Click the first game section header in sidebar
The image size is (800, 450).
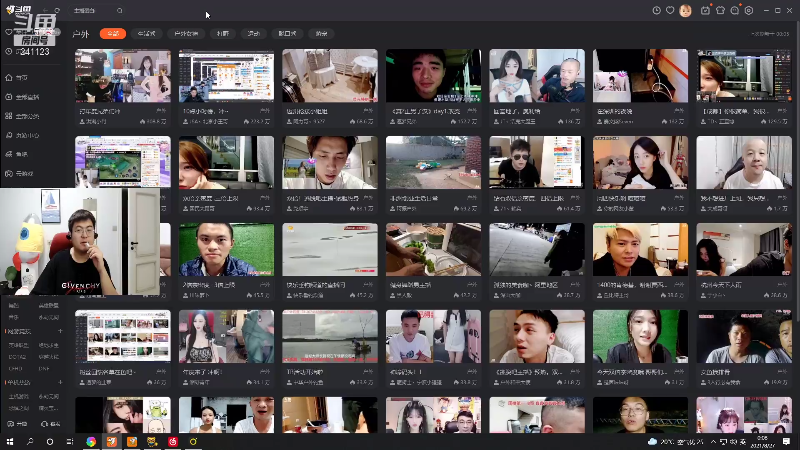[19, 332]
